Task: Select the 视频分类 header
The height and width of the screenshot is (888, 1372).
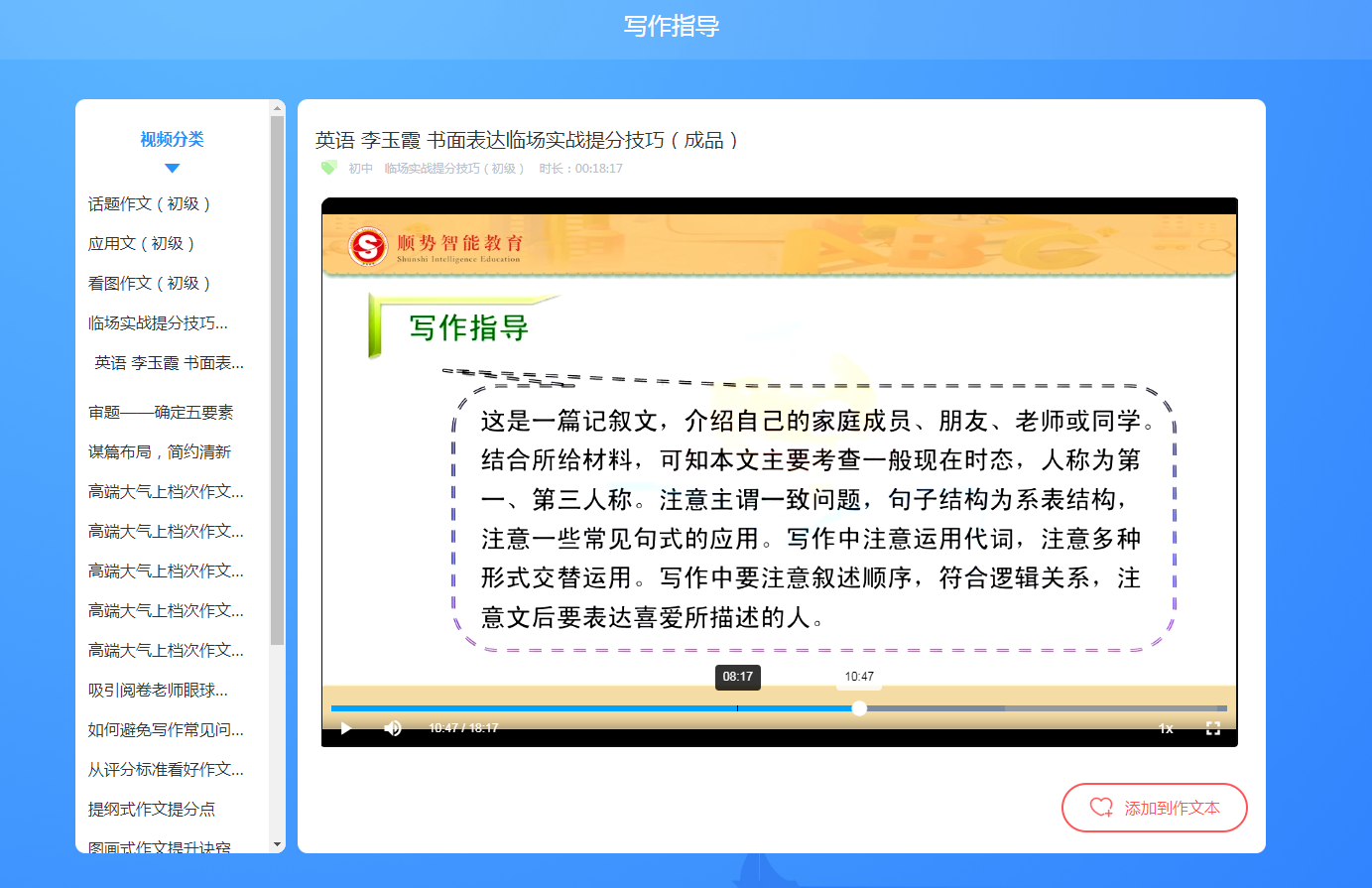Action: click(x=172, y=139)
